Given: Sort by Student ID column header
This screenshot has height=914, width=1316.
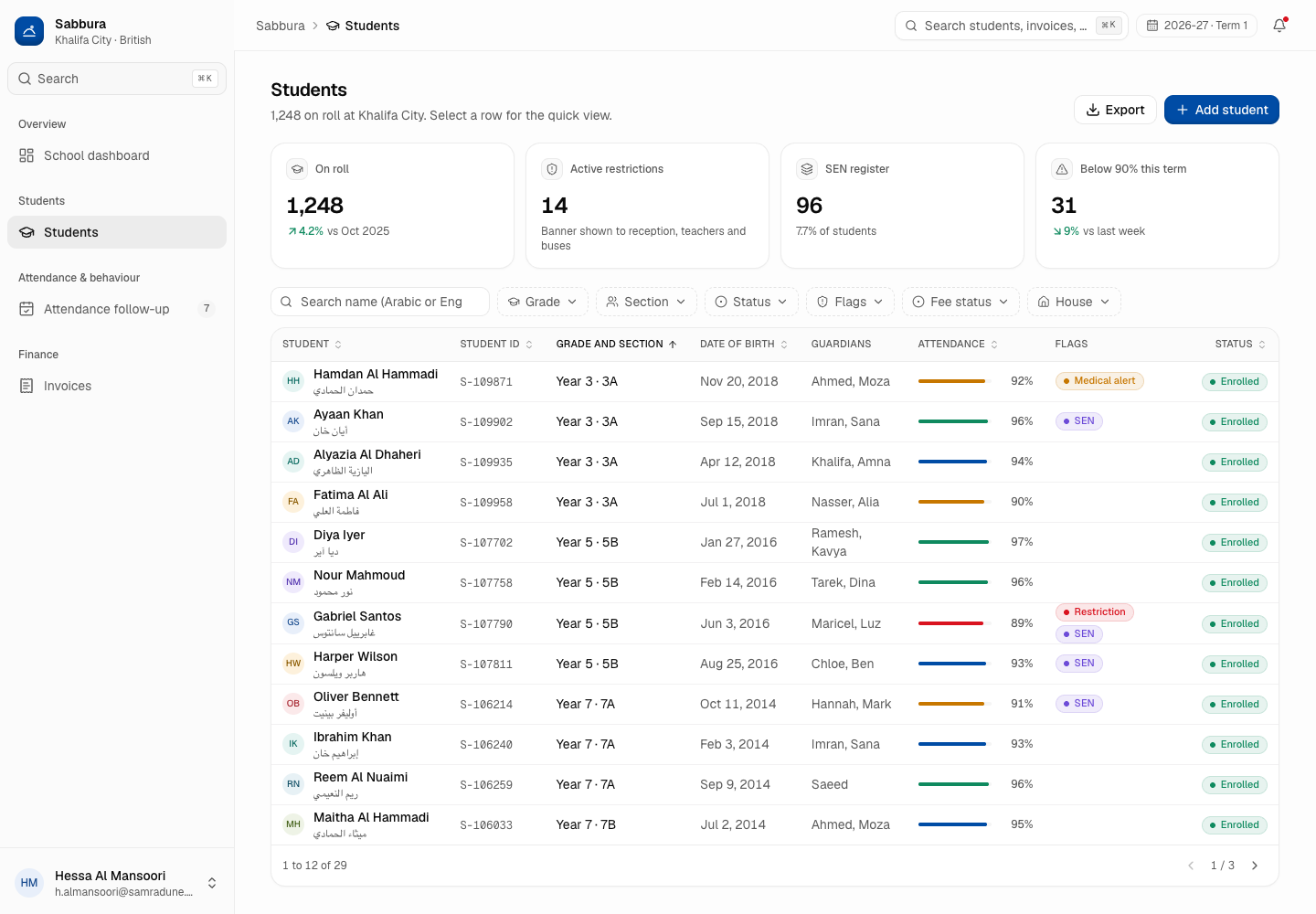Looking at the screenshot, I should coord(496,345).
